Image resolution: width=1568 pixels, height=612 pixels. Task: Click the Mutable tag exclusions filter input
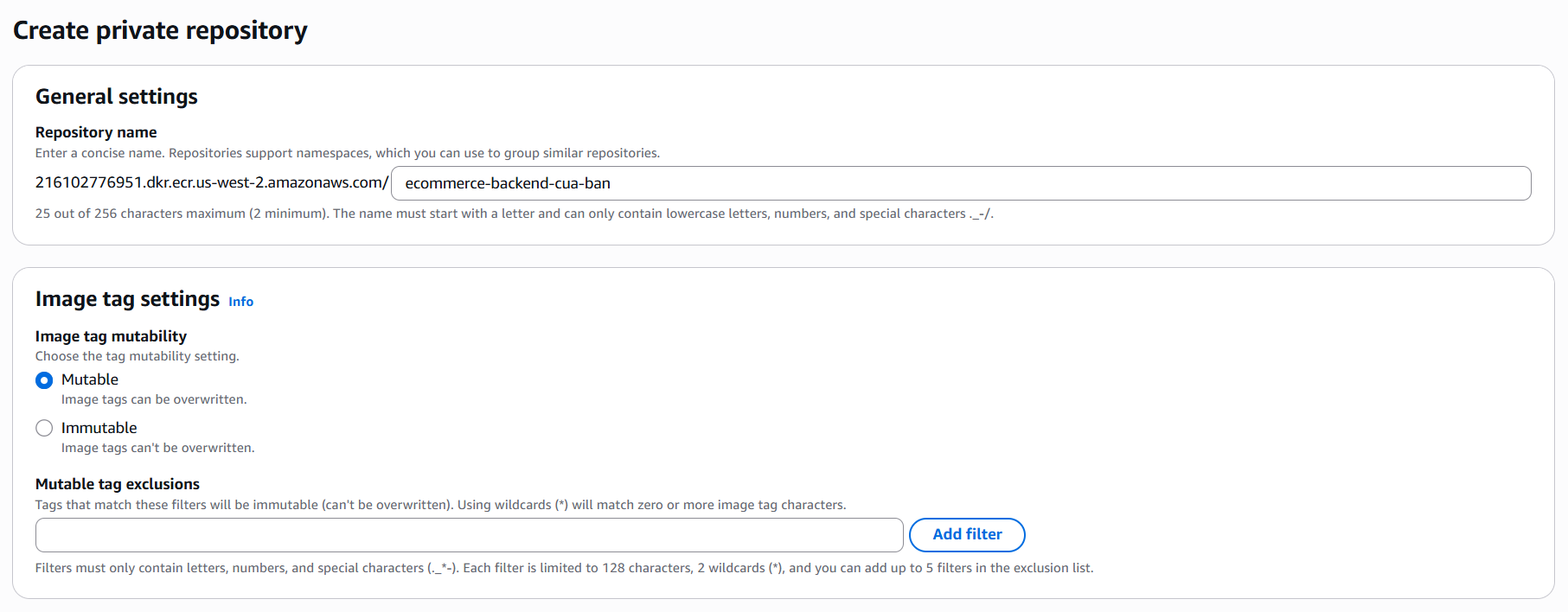[x=467, y=534]
